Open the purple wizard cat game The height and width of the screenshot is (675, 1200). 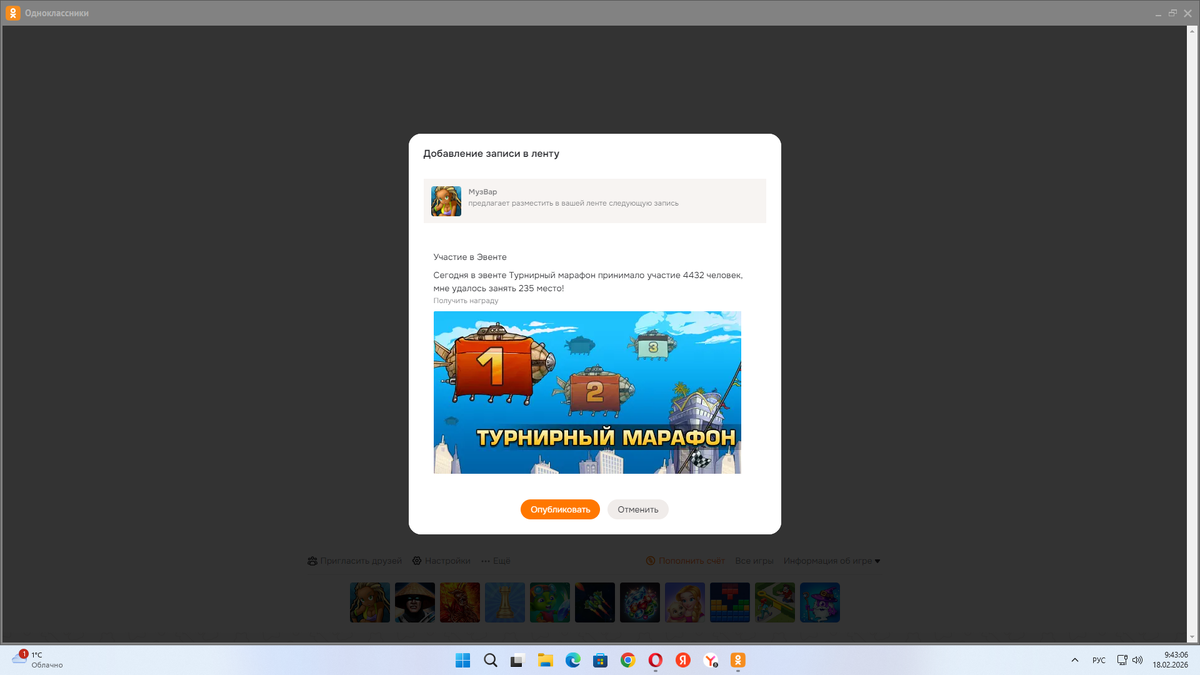click(820, 603)
